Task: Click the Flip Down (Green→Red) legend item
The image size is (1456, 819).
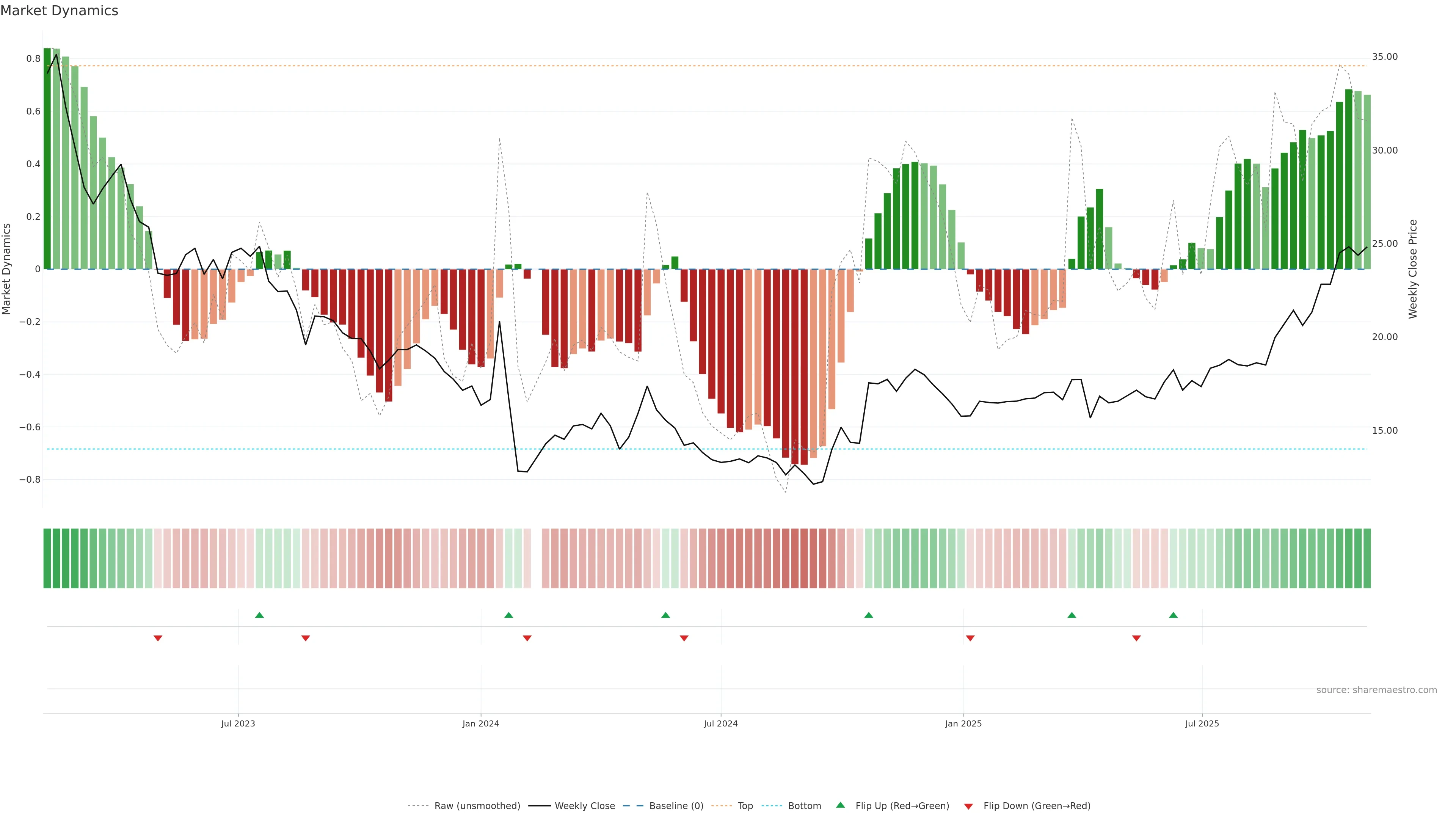Action: pos(1037,806)
